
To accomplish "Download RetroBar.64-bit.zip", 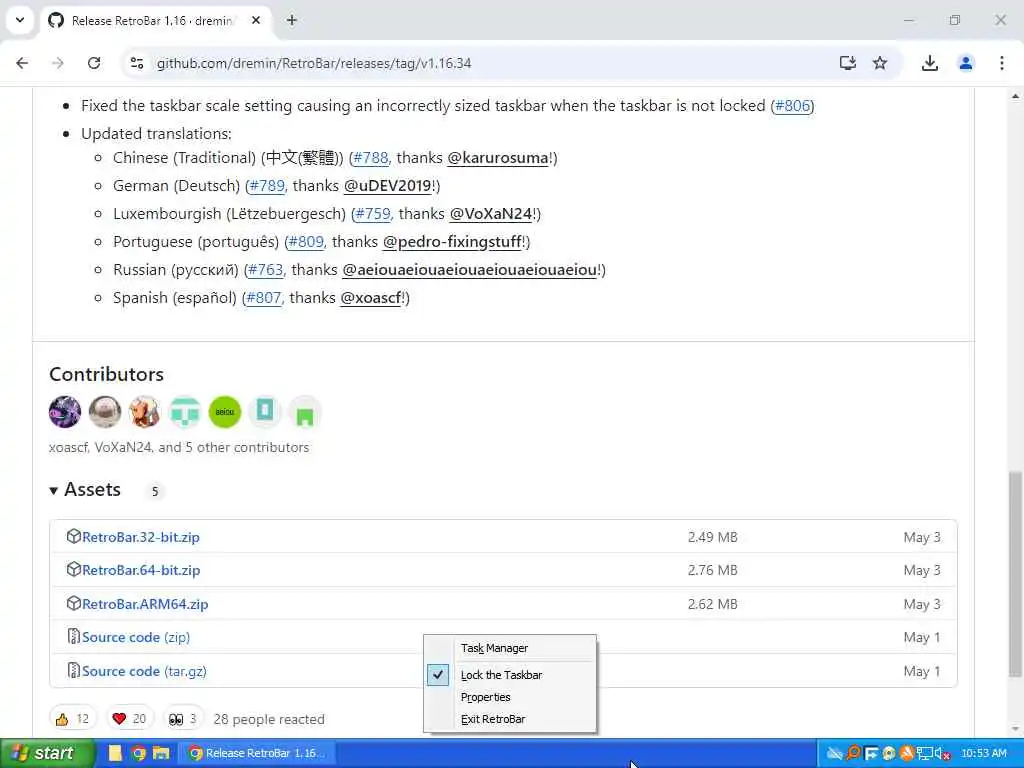I will tap(141, 570).
